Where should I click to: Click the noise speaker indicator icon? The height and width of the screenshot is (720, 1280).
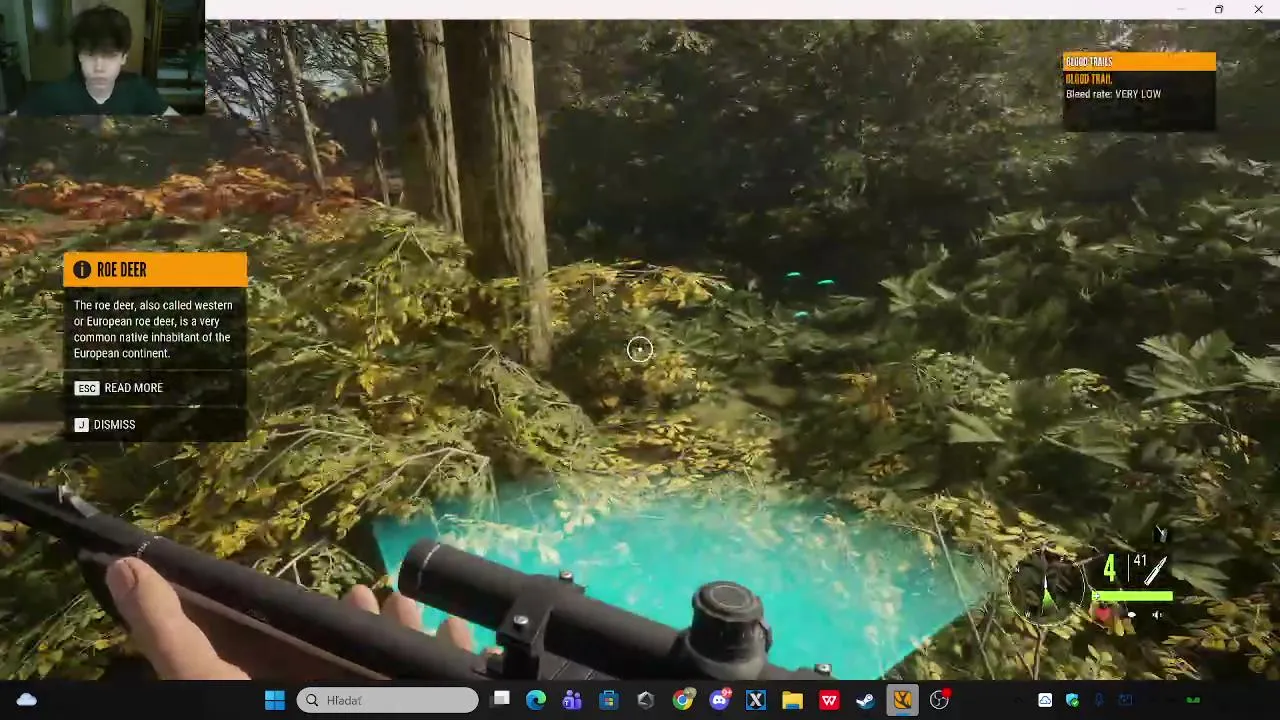point(1157,615)
